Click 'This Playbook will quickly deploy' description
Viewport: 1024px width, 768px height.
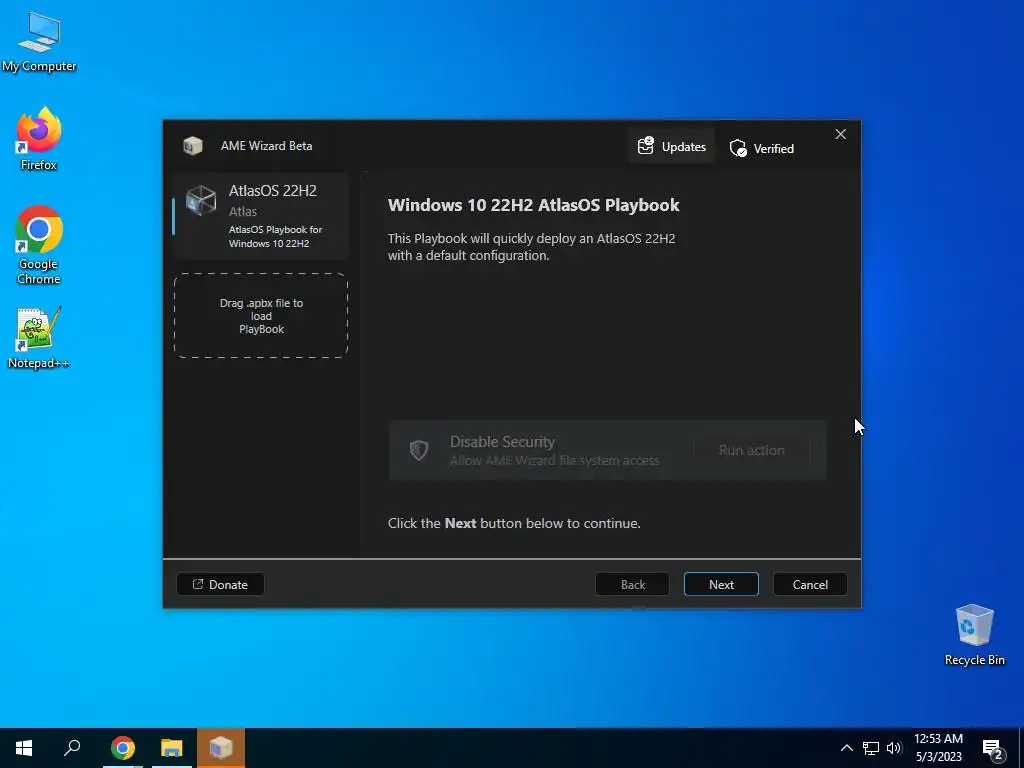[x=532, y=247]
